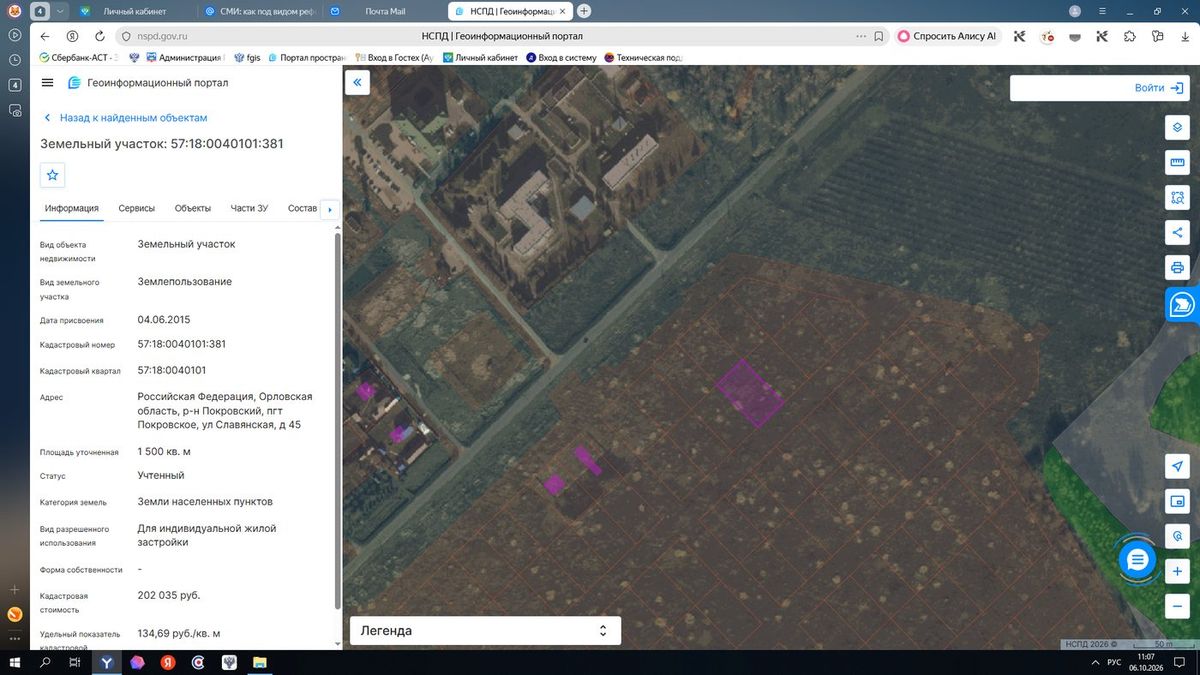Add the land plot to favorites with the star
The image size is (1200, 675).
click(x=53, y=175)
